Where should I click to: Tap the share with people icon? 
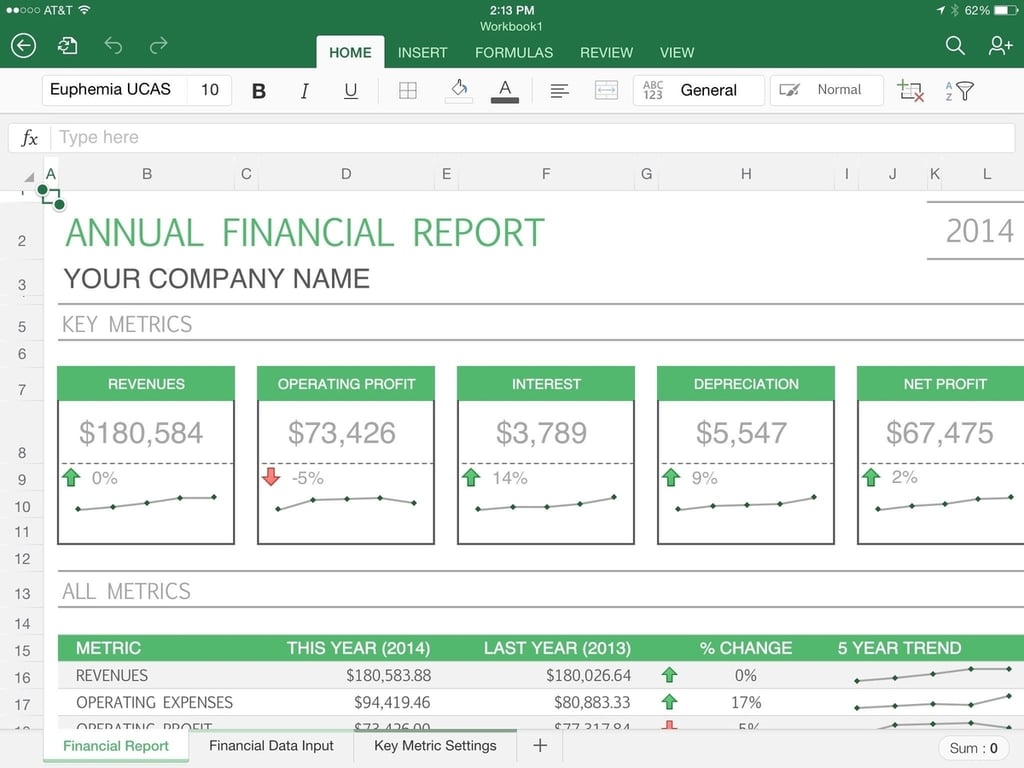[1000, 45]
